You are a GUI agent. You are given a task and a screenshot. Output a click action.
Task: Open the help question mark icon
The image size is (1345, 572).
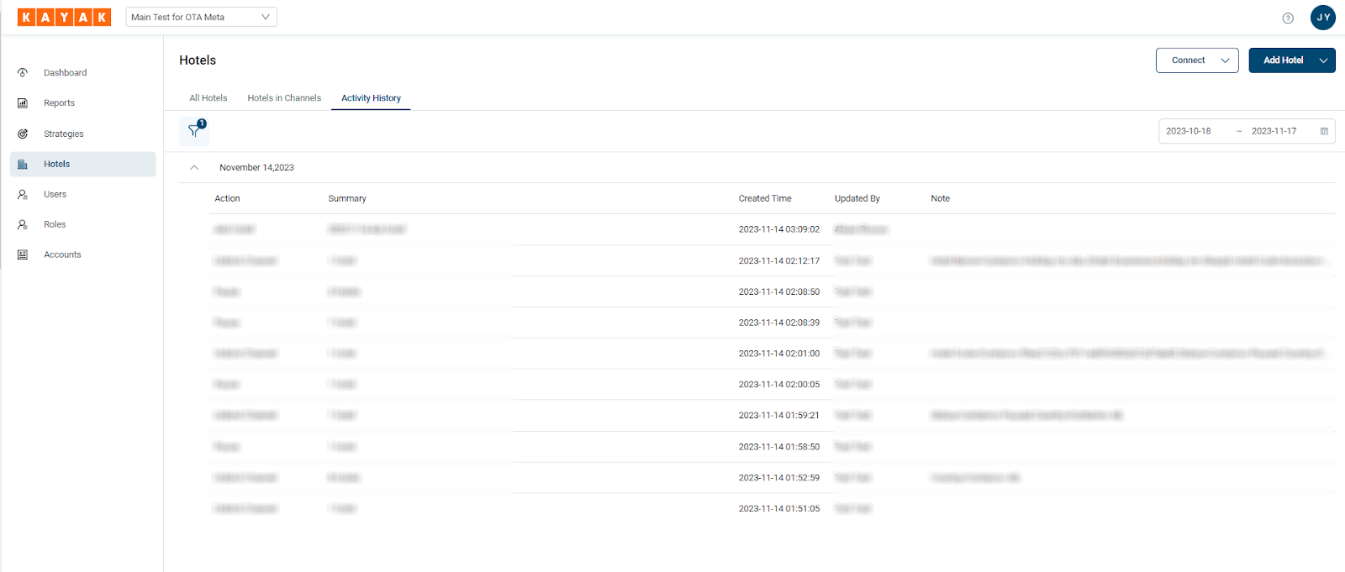tap(1288, 18)
